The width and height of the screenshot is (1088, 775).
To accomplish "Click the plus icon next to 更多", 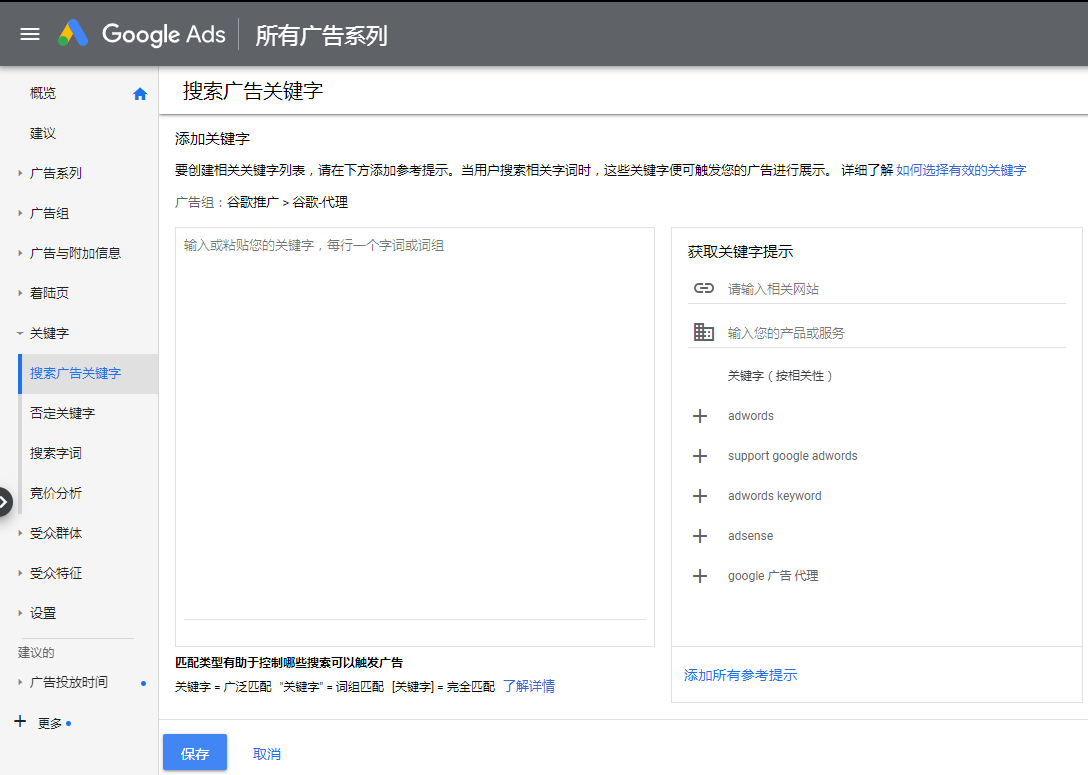I will pyautogui.click(x=20, y=722).
